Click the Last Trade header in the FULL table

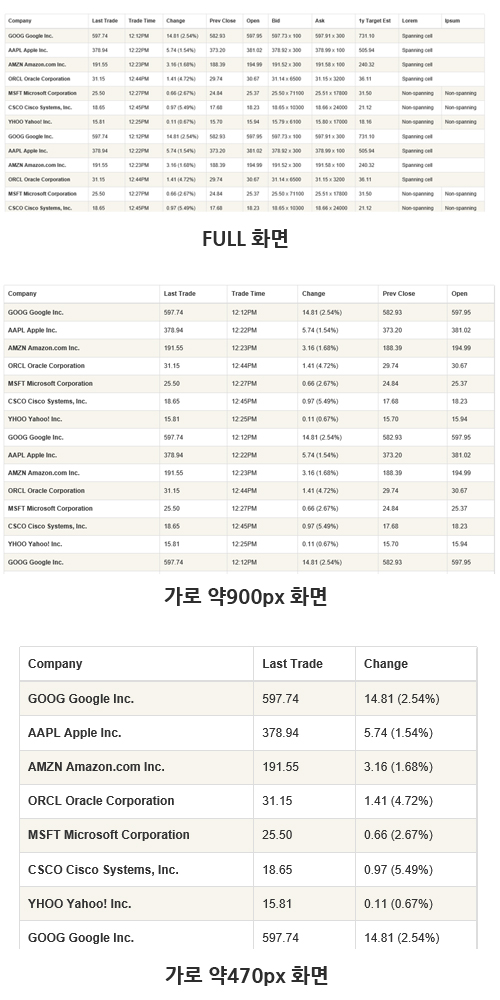[x=105, y=21]
